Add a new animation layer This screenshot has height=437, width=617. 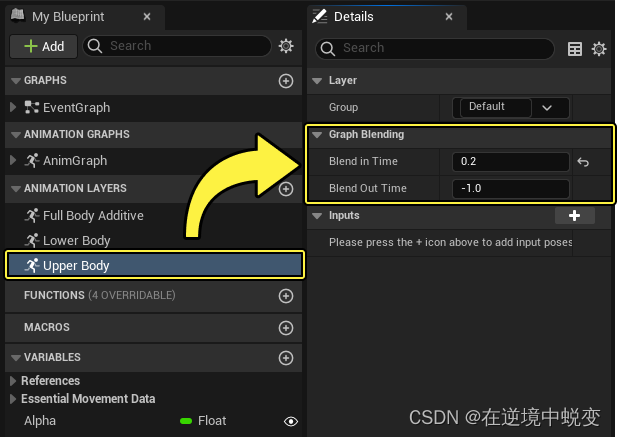click(286, 188)
